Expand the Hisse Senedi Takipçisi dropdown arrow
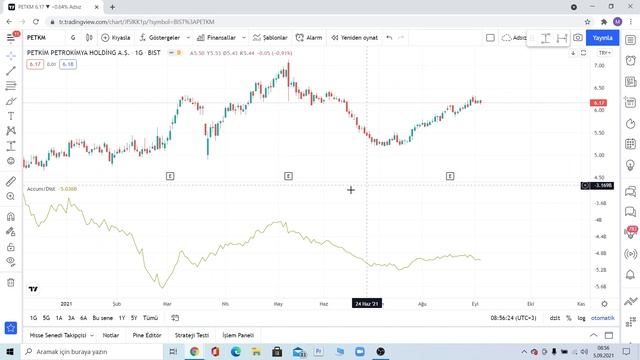The image size is (640, 360). [x=92, y=335]
